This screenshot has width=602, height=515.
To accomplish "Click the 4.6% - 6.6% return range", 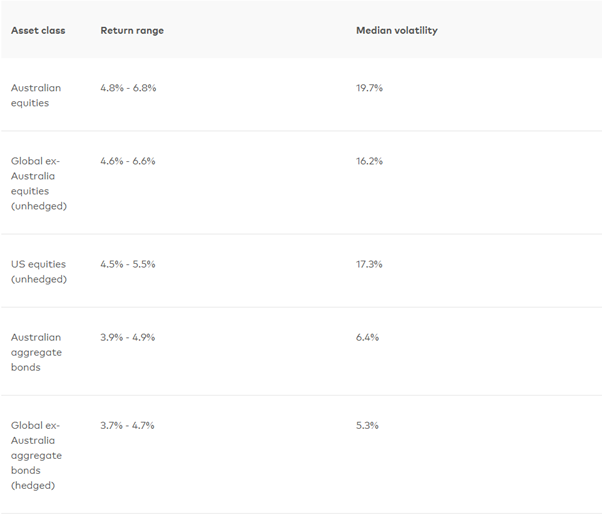I will 128,161.
